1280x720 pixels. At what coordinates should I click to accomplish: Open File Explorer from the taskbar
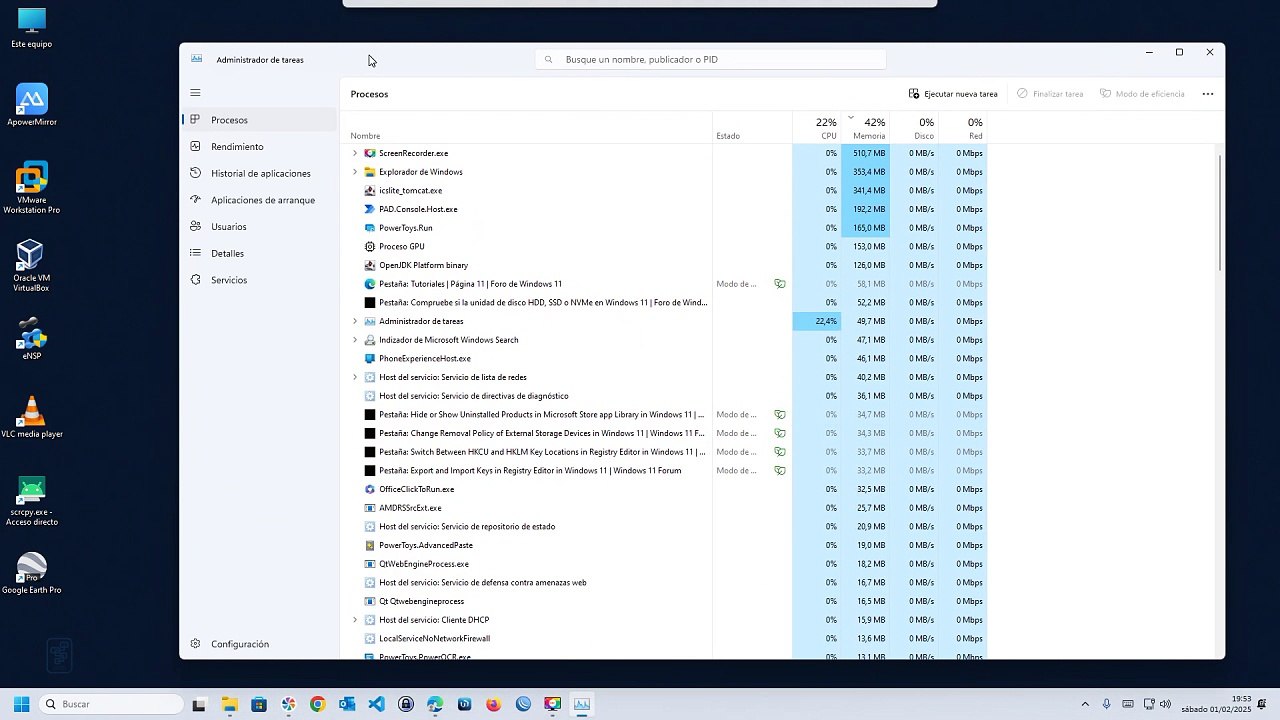pos(229,704)
